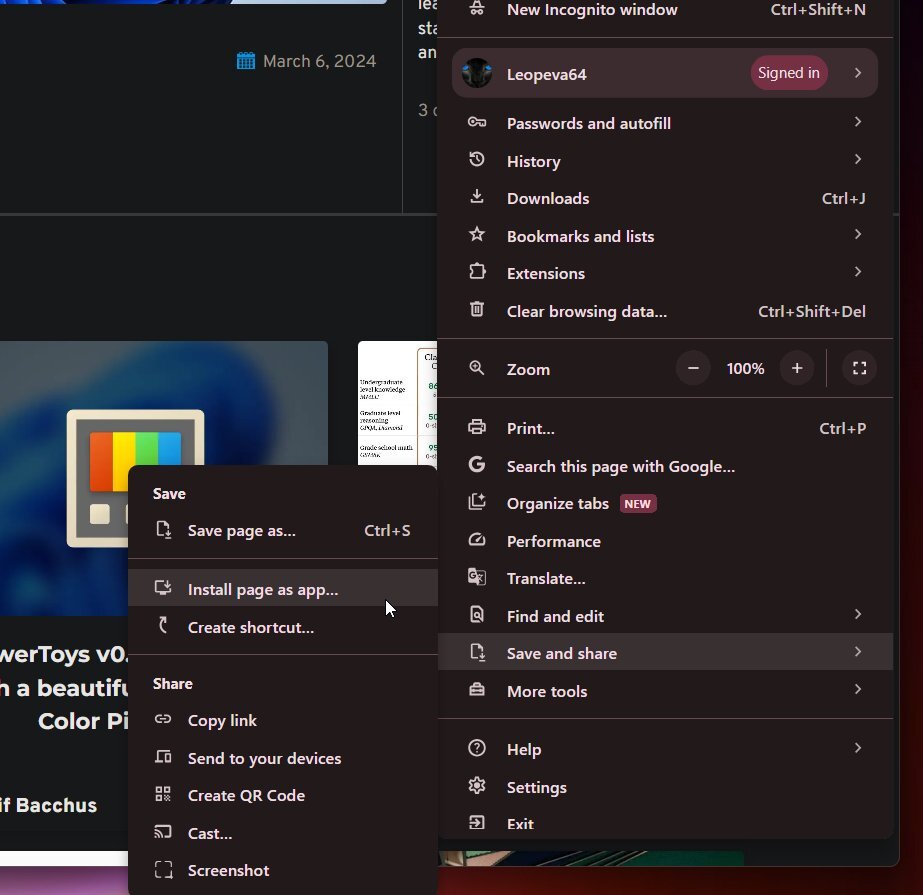Select Send to your devices entry

coord(283,758)
